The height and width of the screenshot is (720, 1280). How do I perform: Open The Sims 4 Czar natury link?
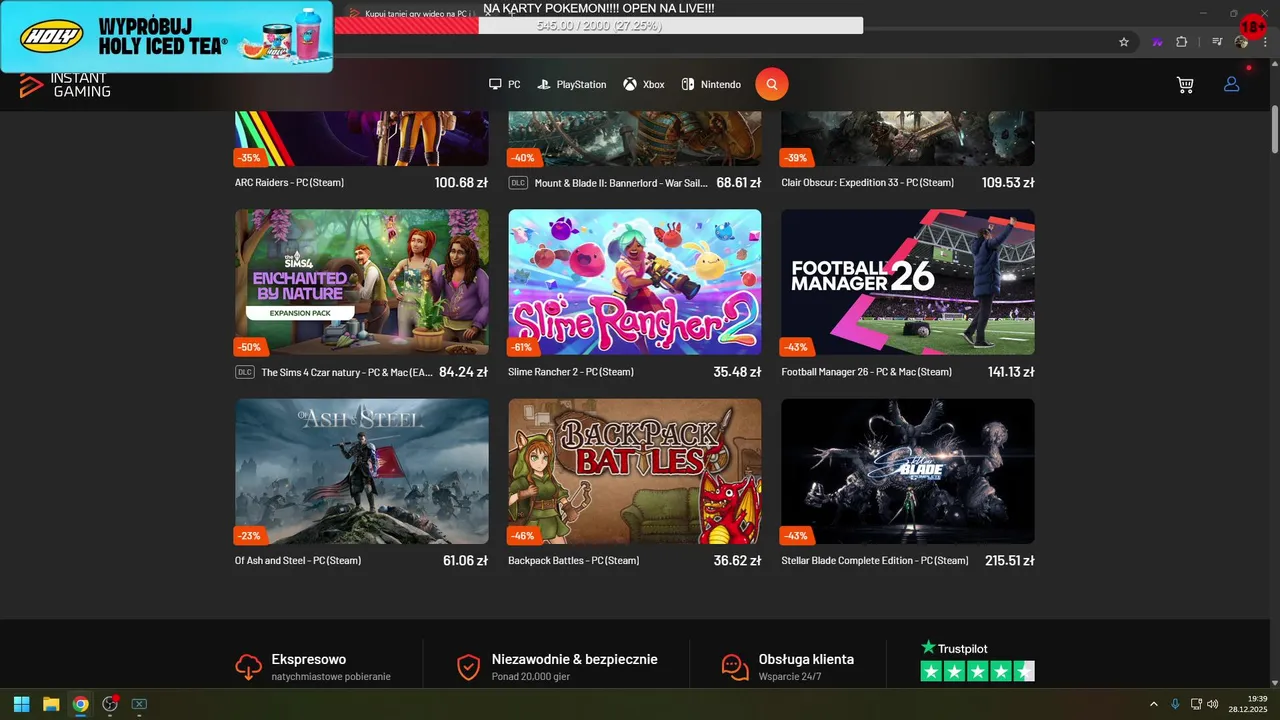pos(347,372)
